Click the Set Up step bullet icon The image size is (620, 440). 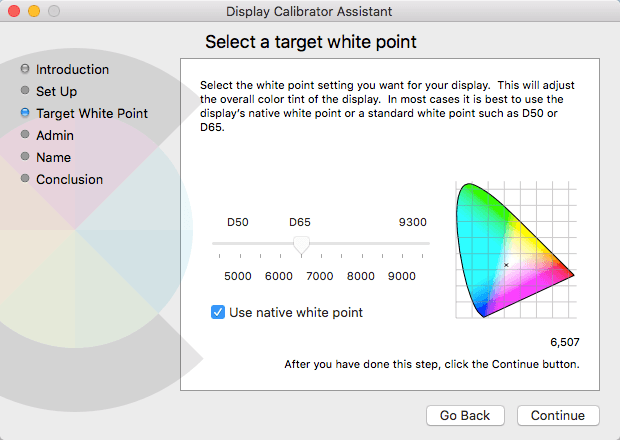pos(25,91)
